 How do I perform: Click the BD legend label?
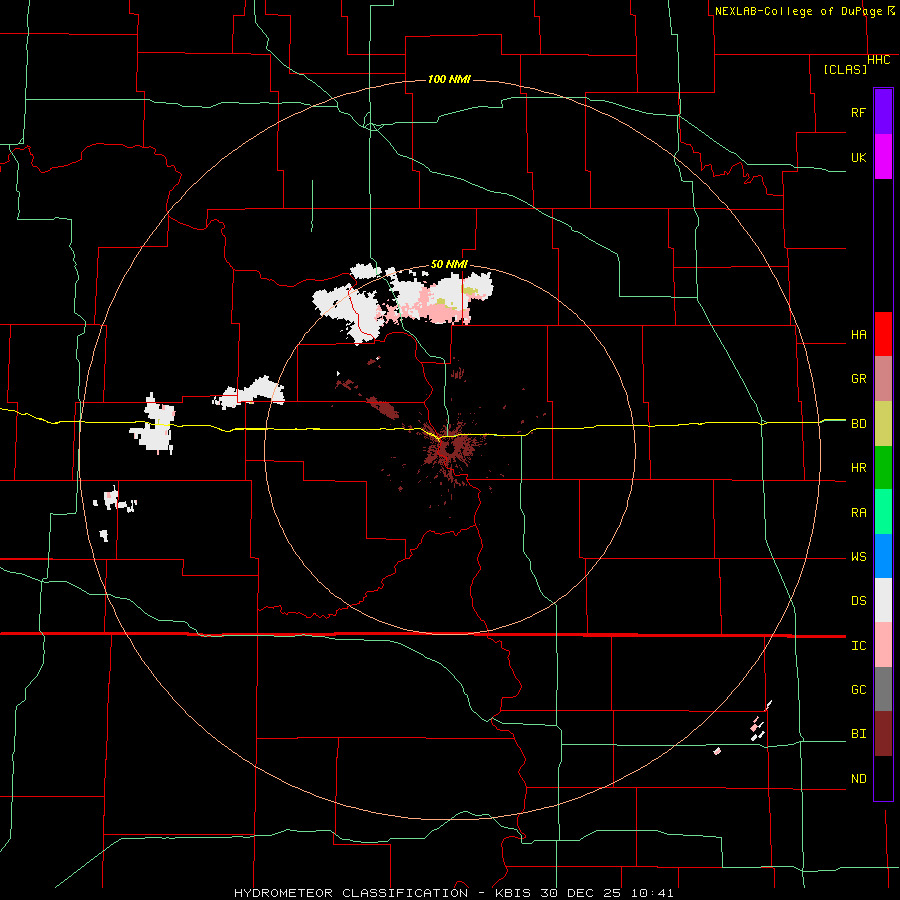[x=858, y=424]
